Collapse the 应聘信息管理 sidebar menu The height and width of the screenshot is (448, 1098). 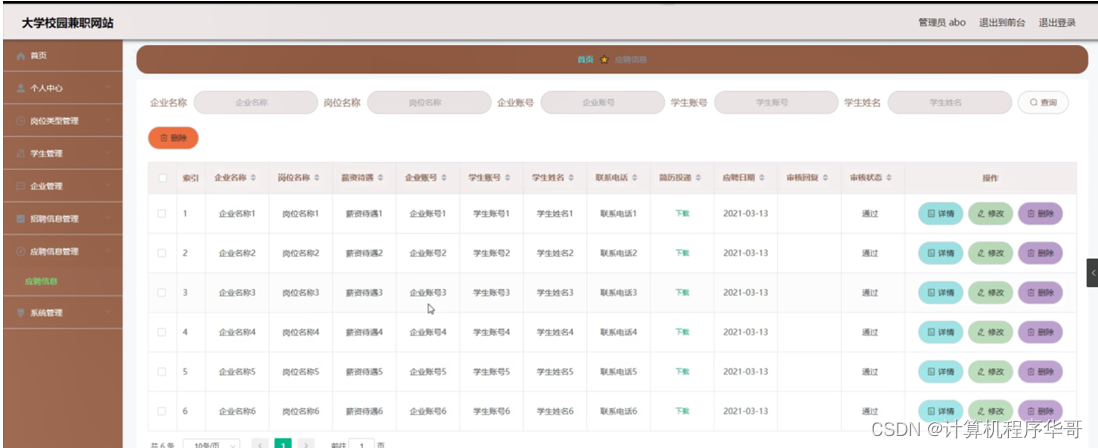pyautogui.click(x=107, y=251)
